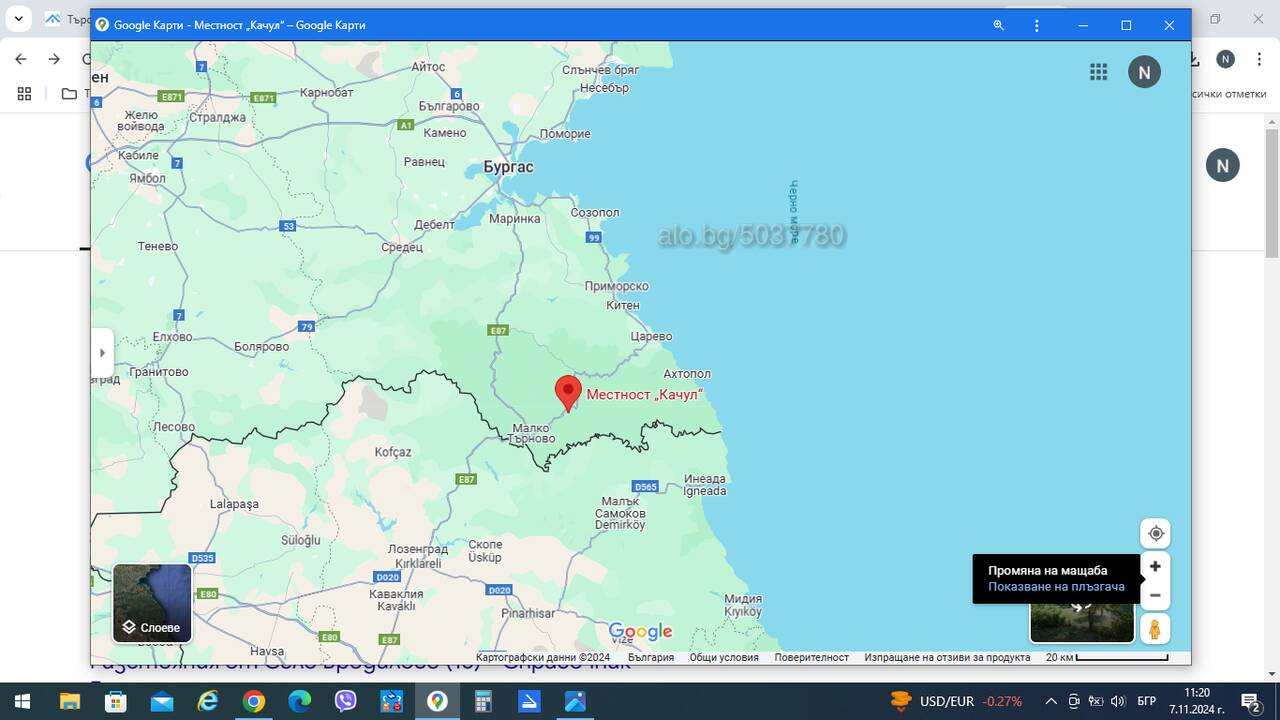
Task: Go forward in the background Chrome window
Action: coord(54,59)
